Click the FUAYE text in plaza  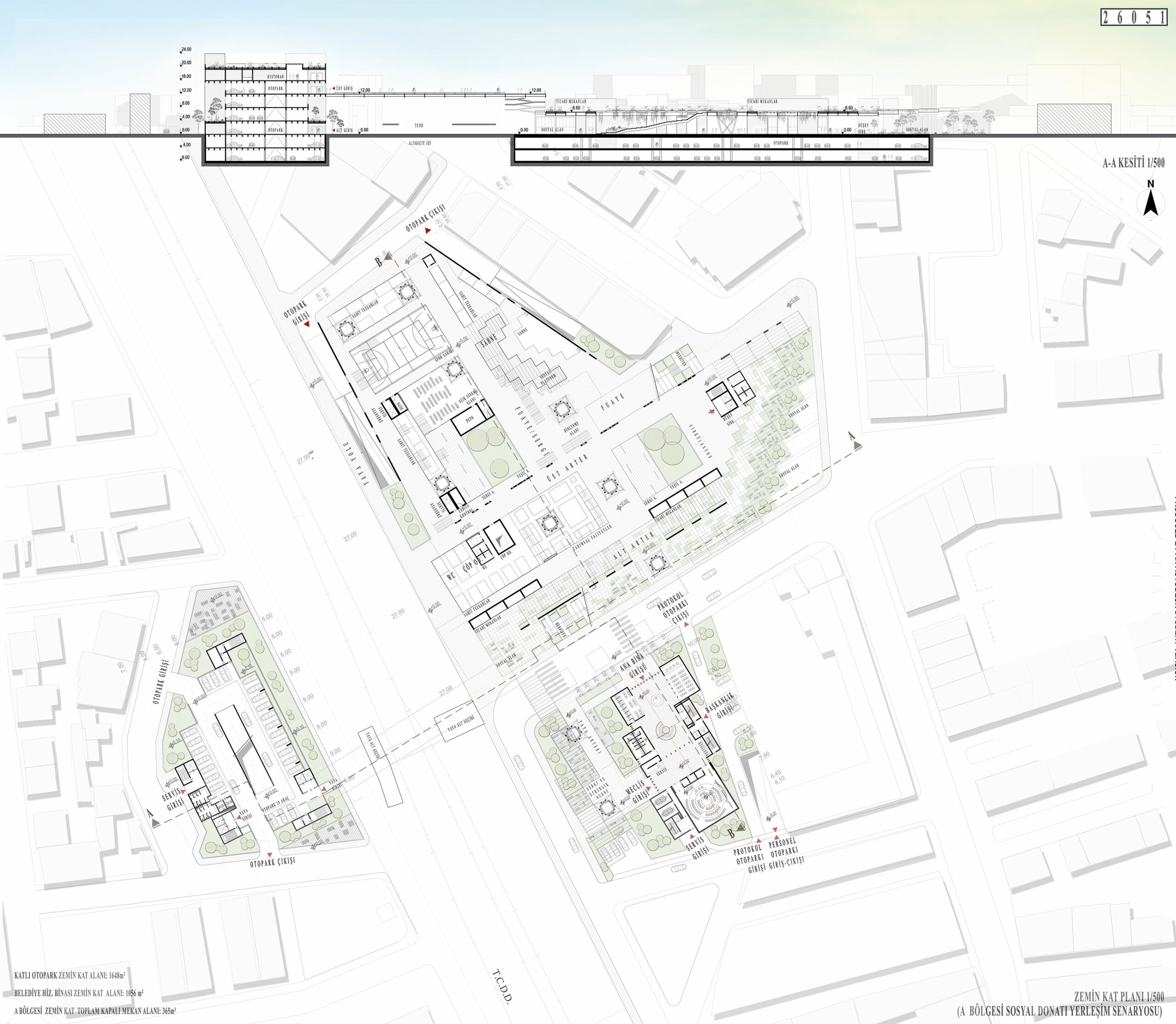(613, 402)
